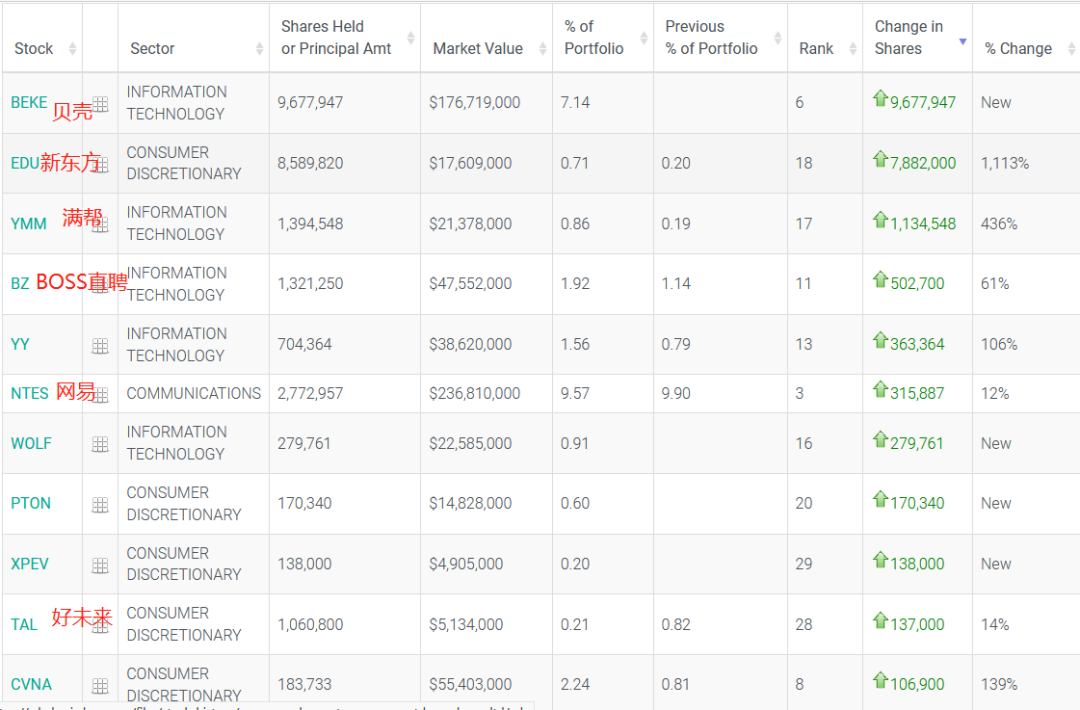1080x710 pixels.
Task: Sort by Sector column header
Action: tap(152, 48)
